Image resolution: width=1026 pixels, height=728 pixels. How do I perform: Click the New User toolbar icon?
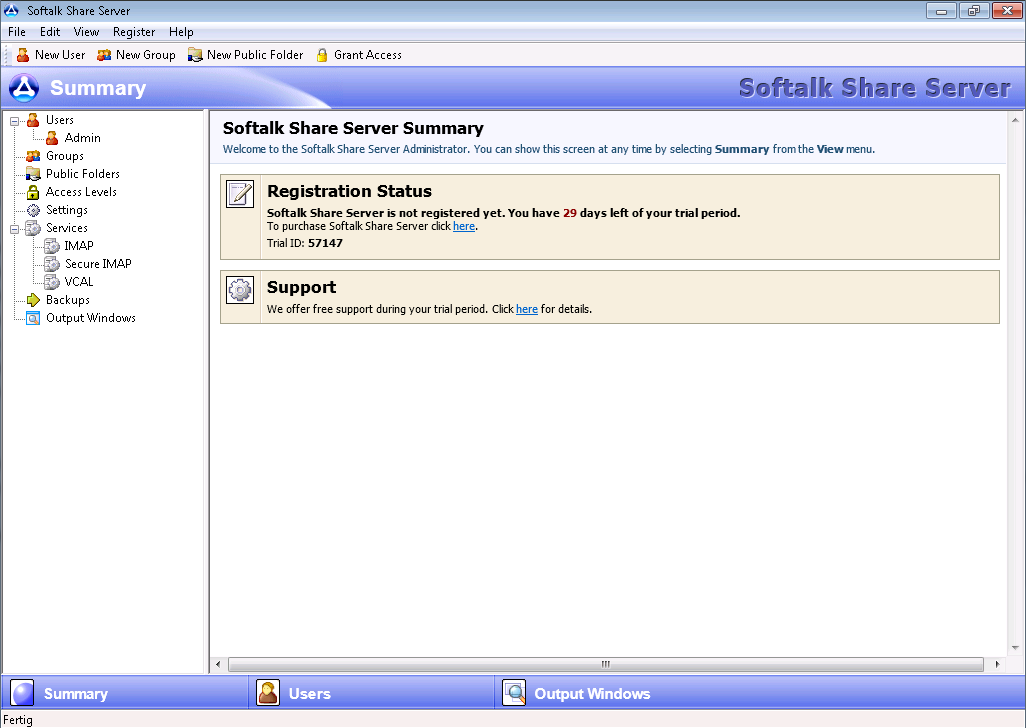pyautogui.click(x=23, y=55)
